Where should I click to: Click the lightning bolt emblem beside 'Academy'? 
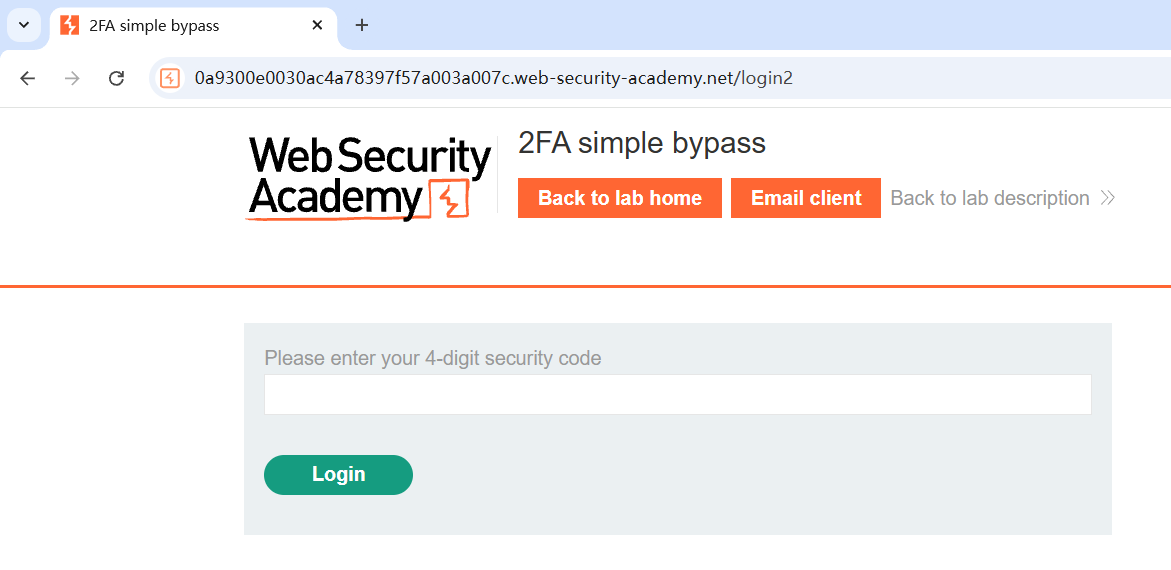(x=448, y=199)
